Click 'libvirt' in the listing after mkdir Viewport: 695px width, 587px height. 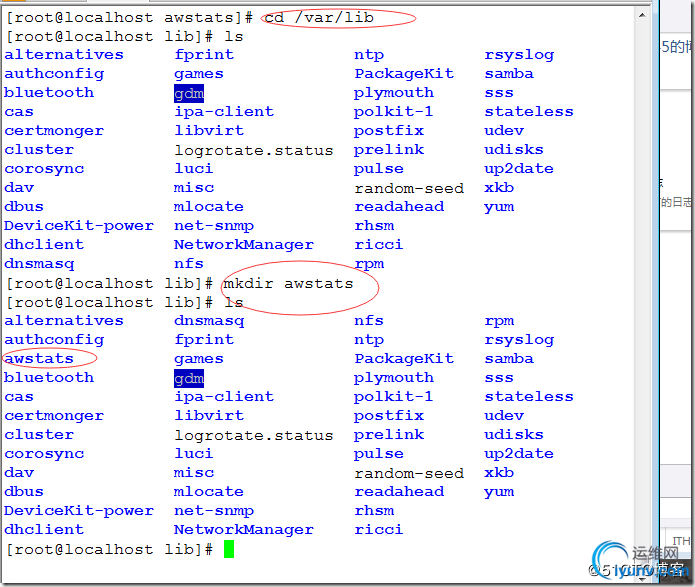click(209, 415)
